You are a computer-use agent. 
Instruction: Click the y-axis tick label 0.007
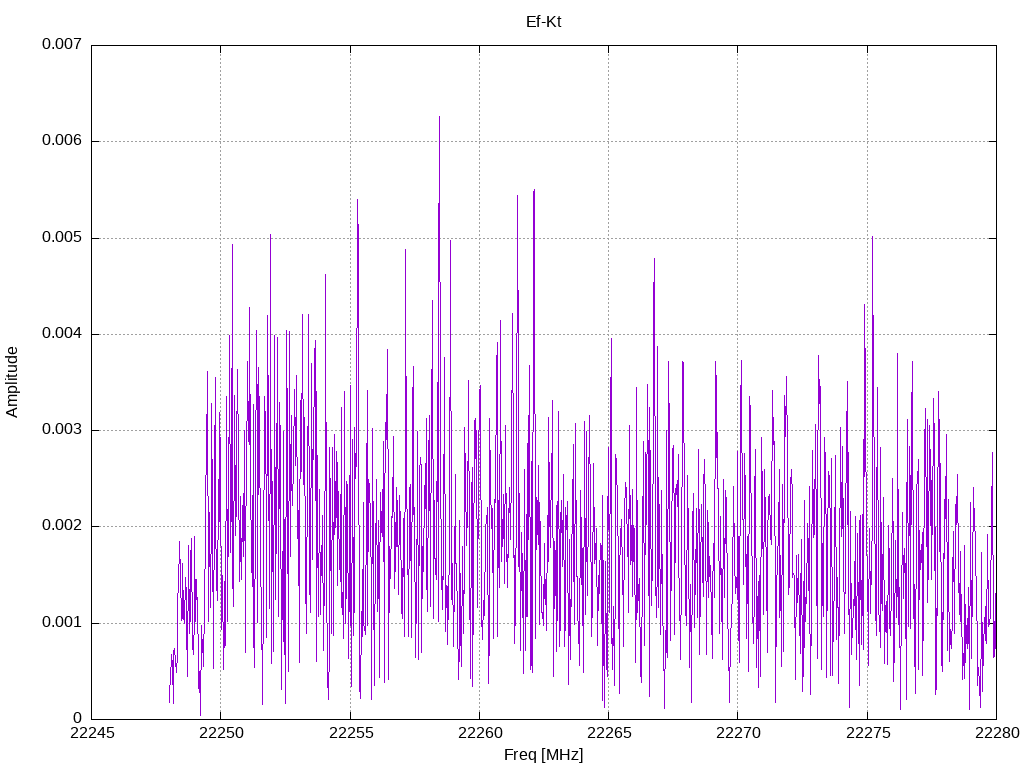pyautogui.click(x=62, y=44)
